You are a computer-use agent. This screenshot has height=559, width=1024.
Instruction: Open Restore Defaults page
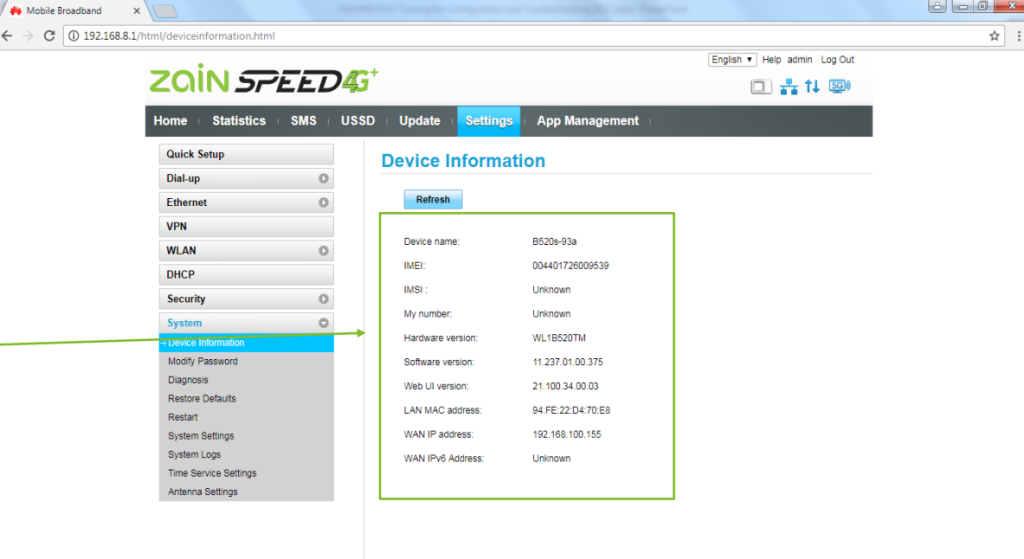202,398
